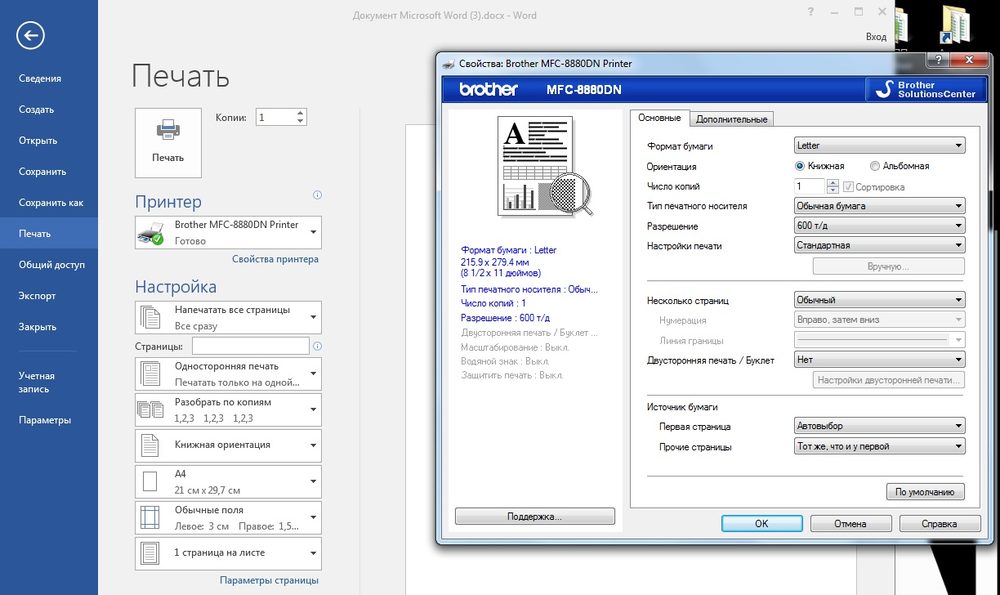Open the Двусторонняя печать / Буклет dropdown
Image resolution: width=1000 pixels, height=595 pixels.
pos(879,359)
